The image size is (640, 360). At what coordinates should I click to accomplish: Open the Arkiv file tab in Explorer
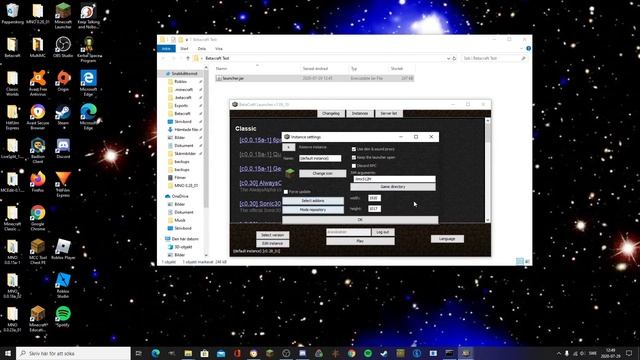[x=166, y=49]
